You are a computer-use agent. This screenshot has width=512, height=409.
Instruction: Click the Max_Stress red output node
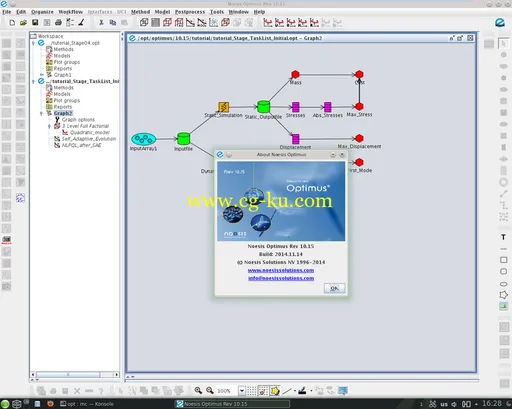pos(359,106)
